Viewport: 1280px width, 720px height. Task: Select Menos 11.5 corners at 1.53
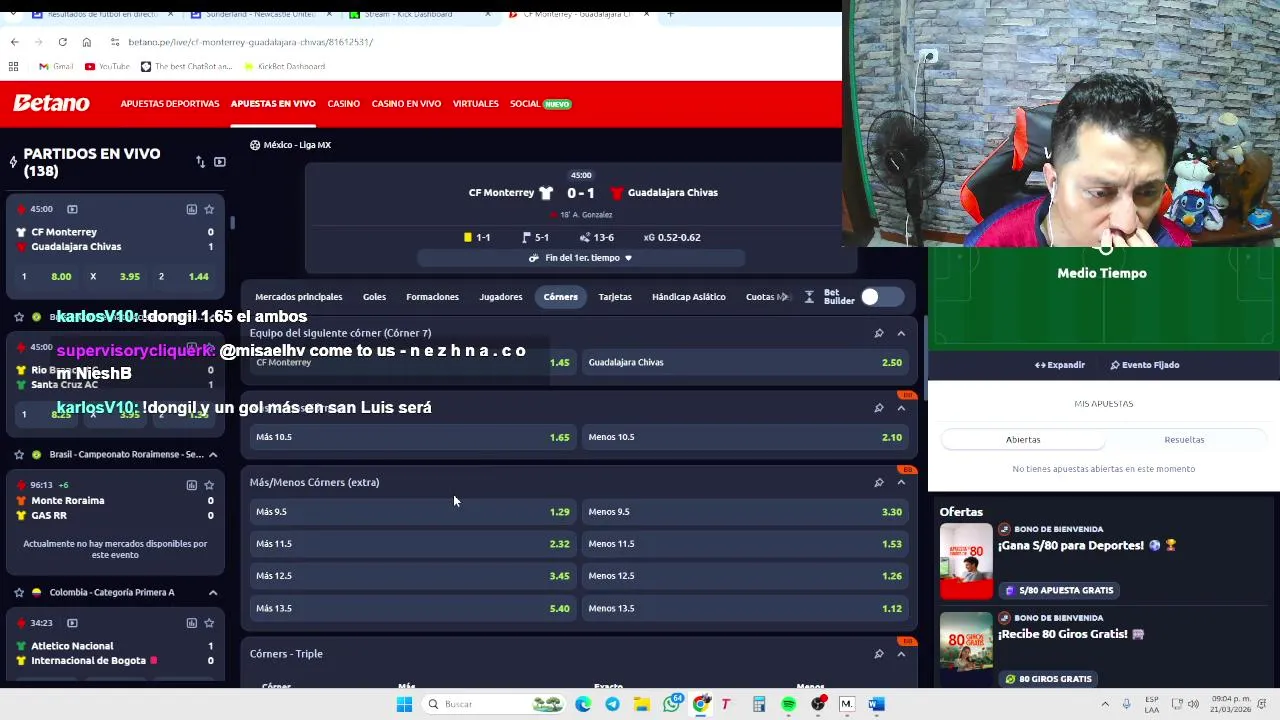[745, 544]
